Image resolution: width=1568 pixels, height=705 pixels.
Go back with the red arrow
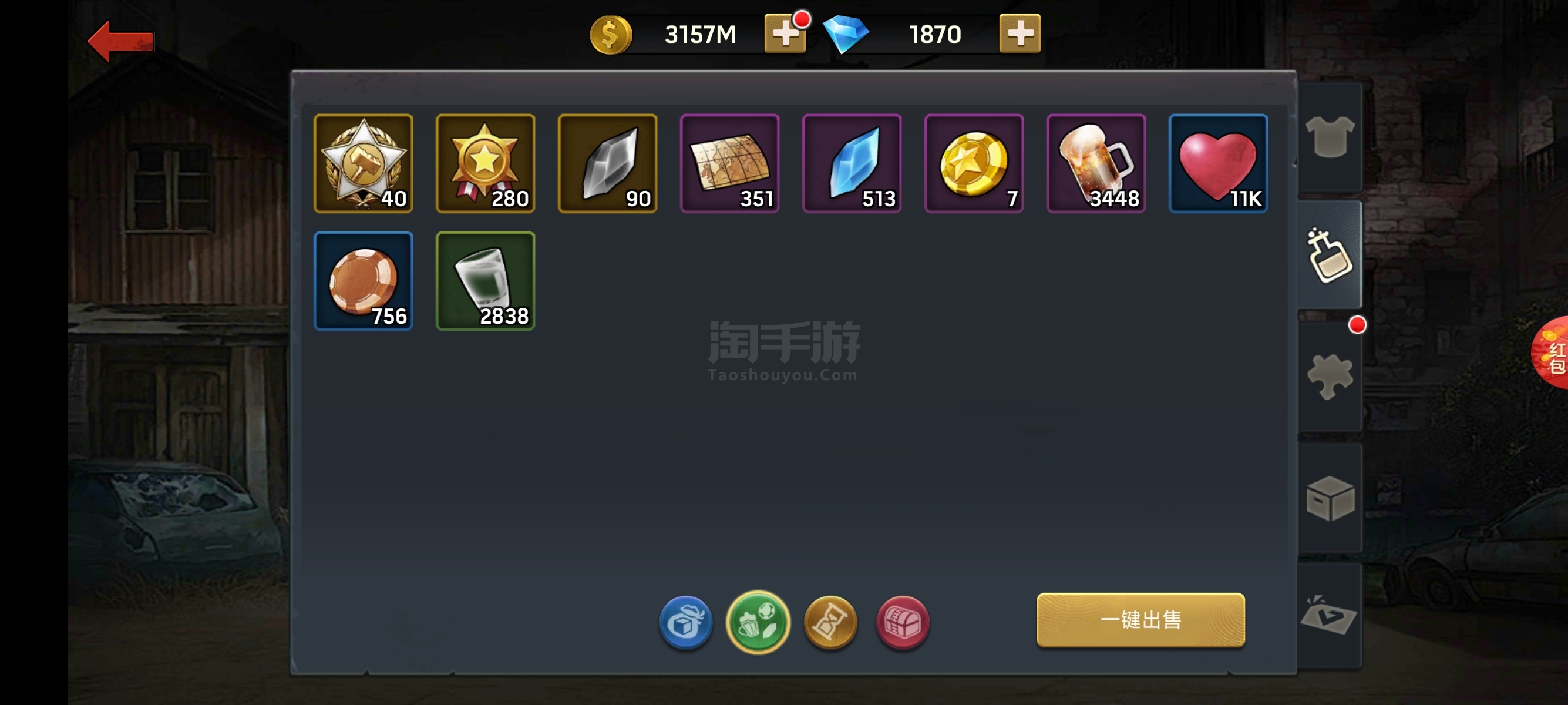120,41
